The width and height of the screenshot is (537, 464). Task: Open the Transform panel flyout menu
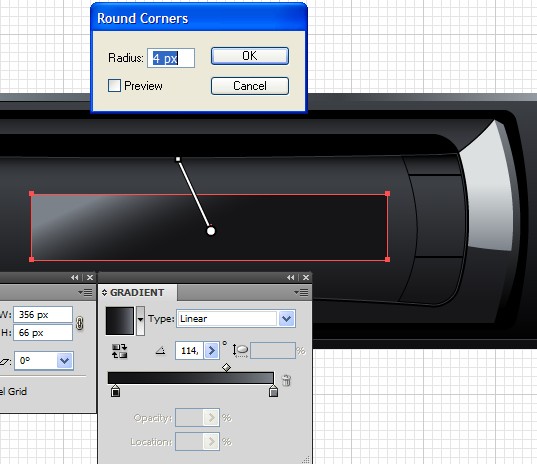coord(85,292)
